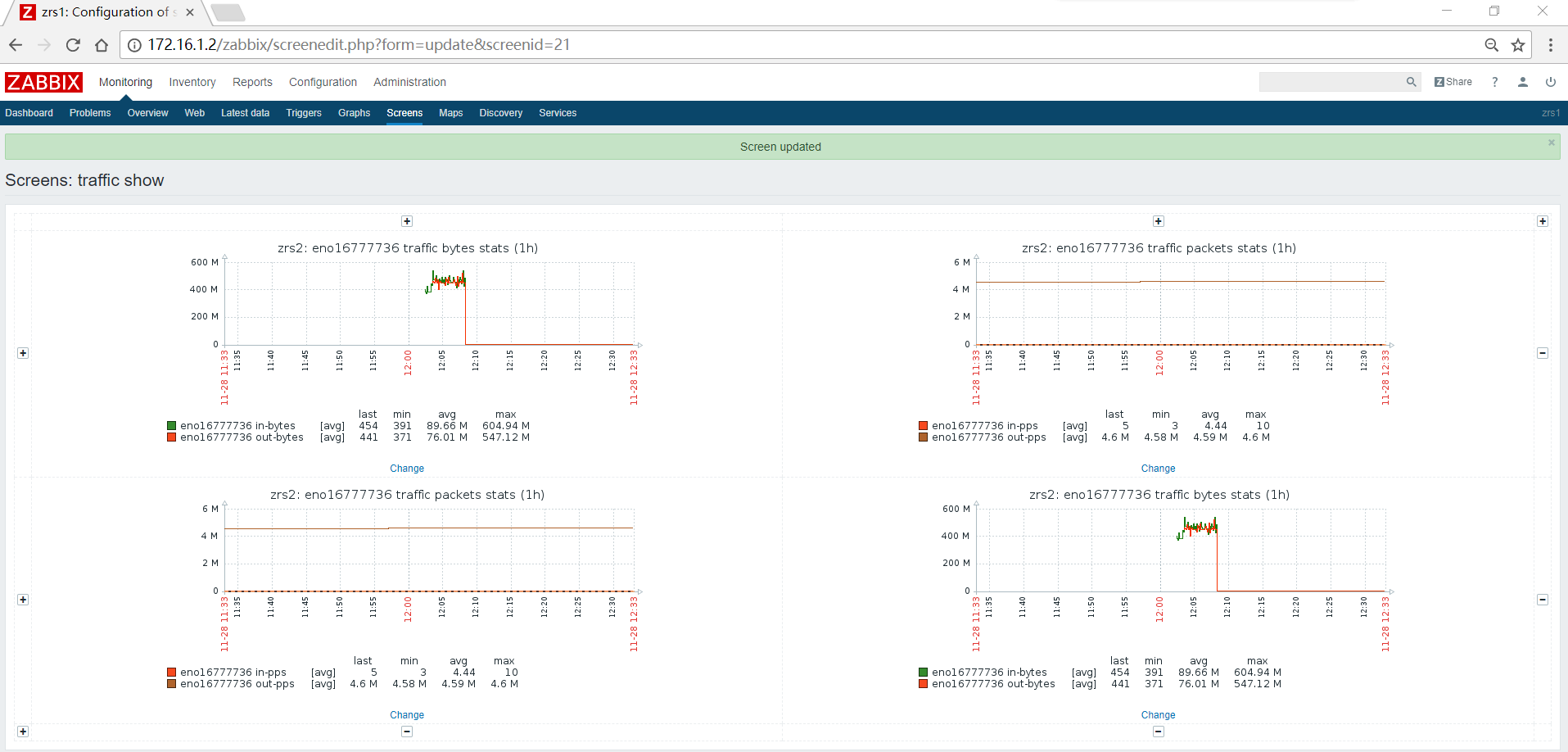Screen dimensions: 1568x752
Task: Click brown out-pps legend swatch, top-right graph
Action: click(x=923, y=437)
